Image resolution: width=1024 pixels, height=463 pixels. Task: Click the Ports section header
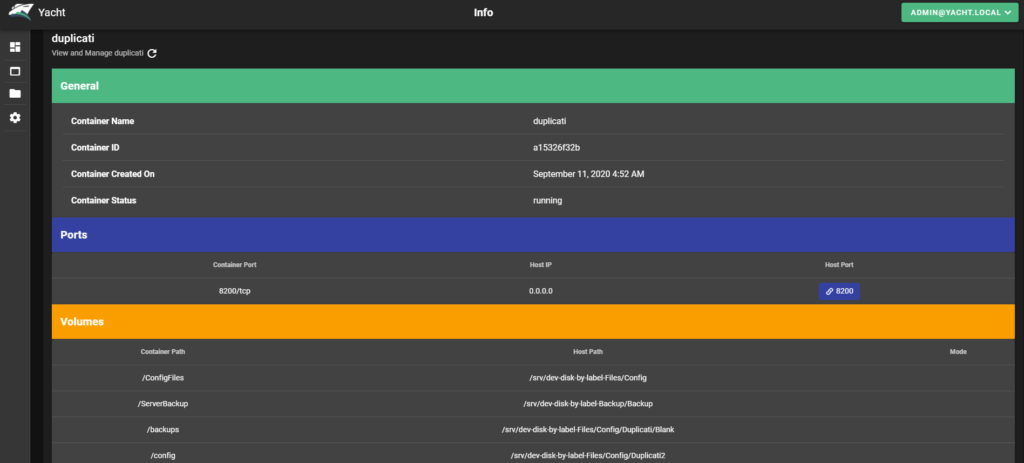pyautogui.click(x=534, y=235)
